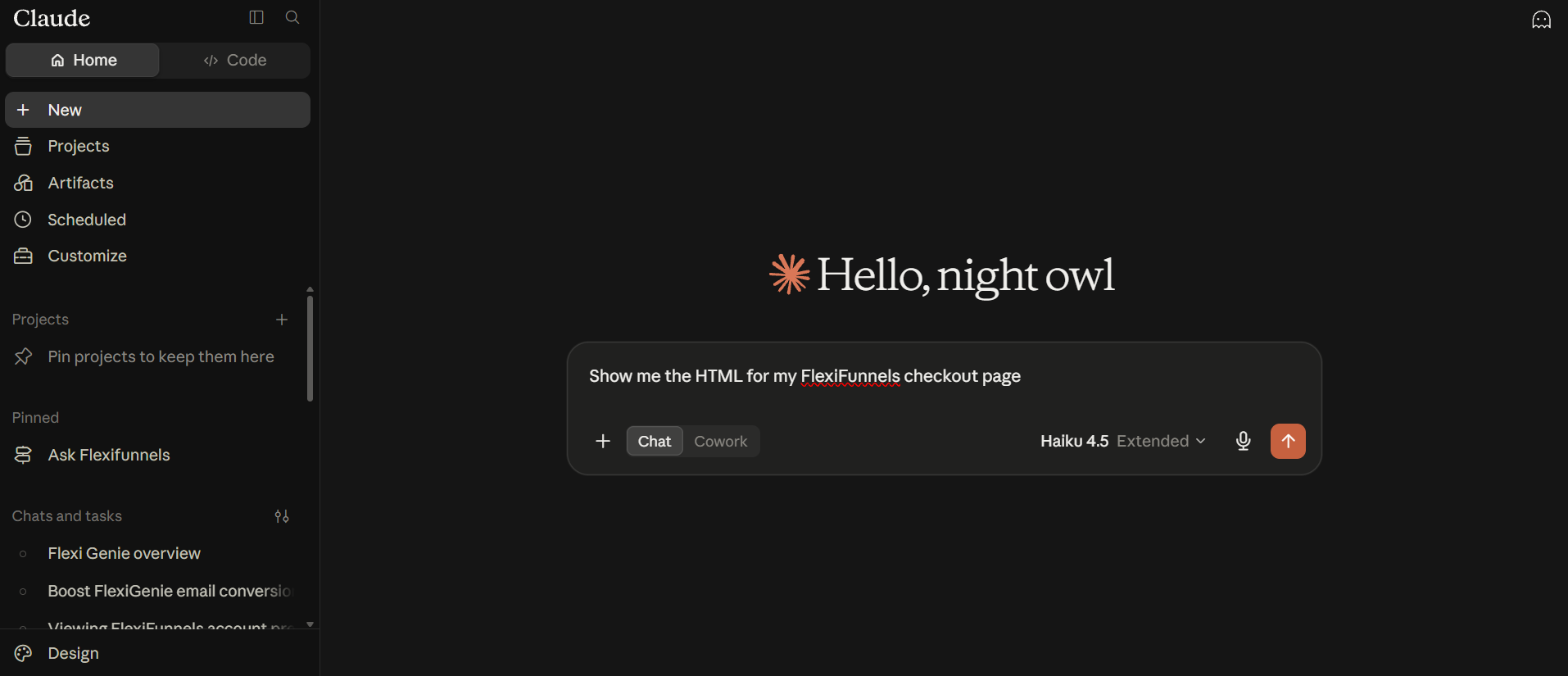
Task: Send the message with the arrow button
Action: coord(1288,442)
